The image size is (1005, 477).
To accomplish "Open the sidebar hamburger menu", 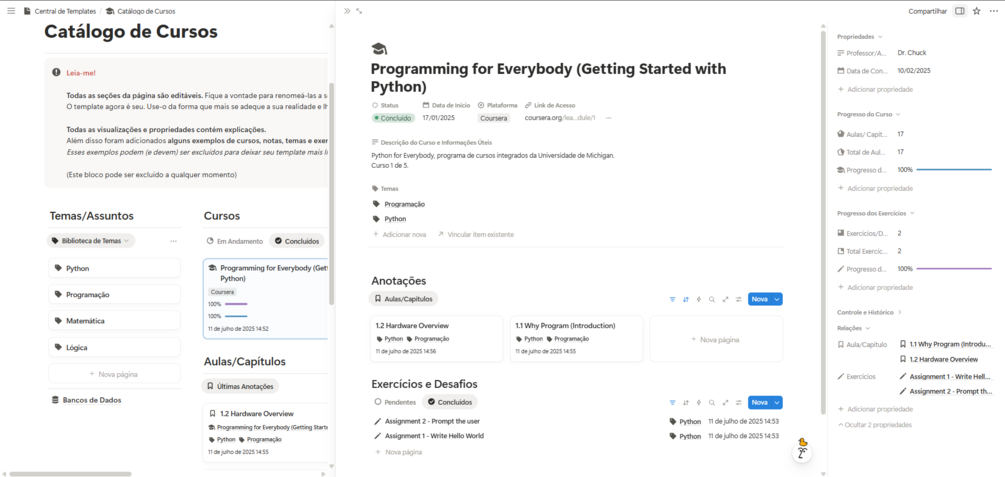I will [x=11, y=11].
